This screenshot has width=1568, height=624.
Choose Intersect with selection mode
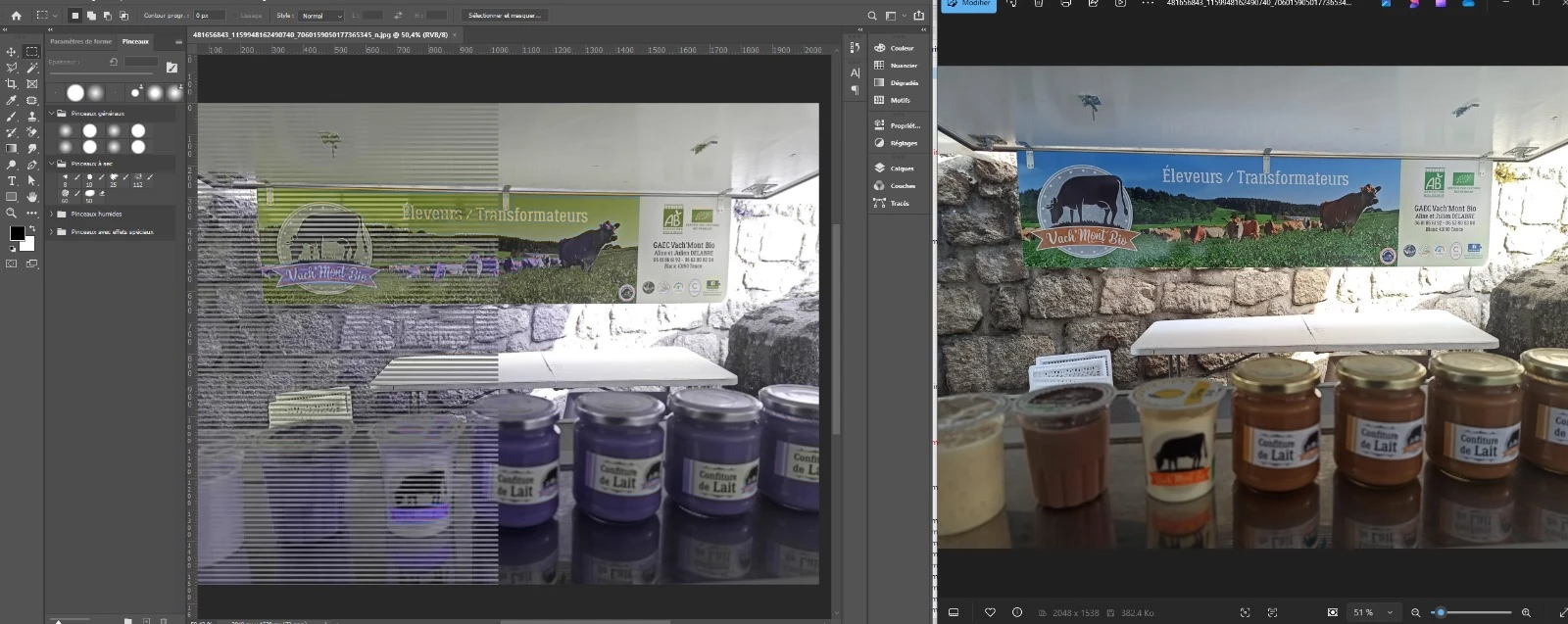point(123,16)
